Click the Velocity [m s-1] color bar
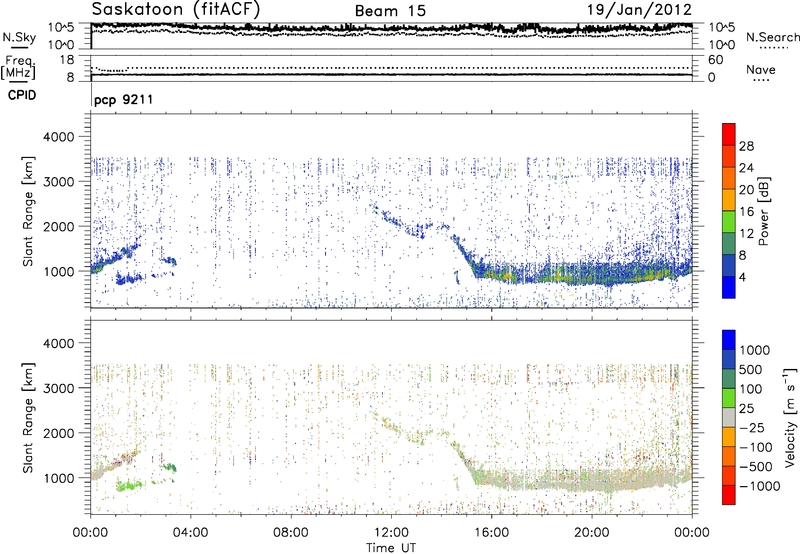Viewport: 800px width, 554px height. click(729, 417)
